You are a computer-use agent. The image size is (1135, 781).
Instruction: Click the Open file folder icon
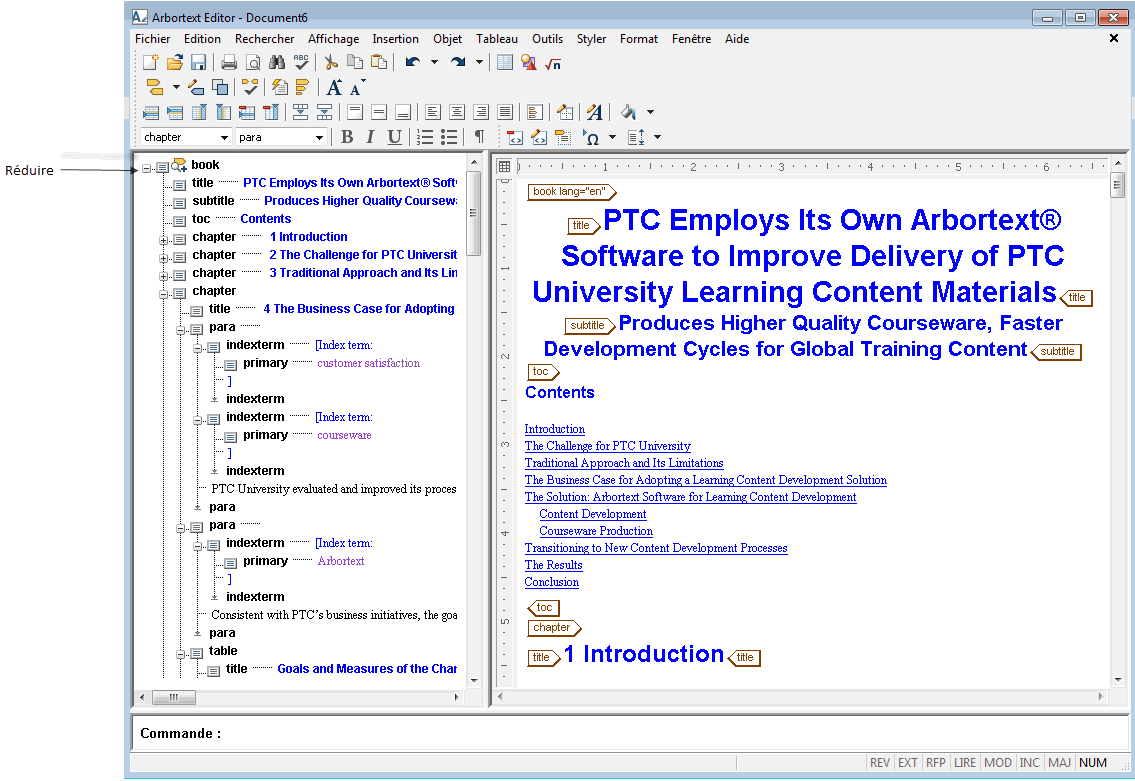point(174,63)
